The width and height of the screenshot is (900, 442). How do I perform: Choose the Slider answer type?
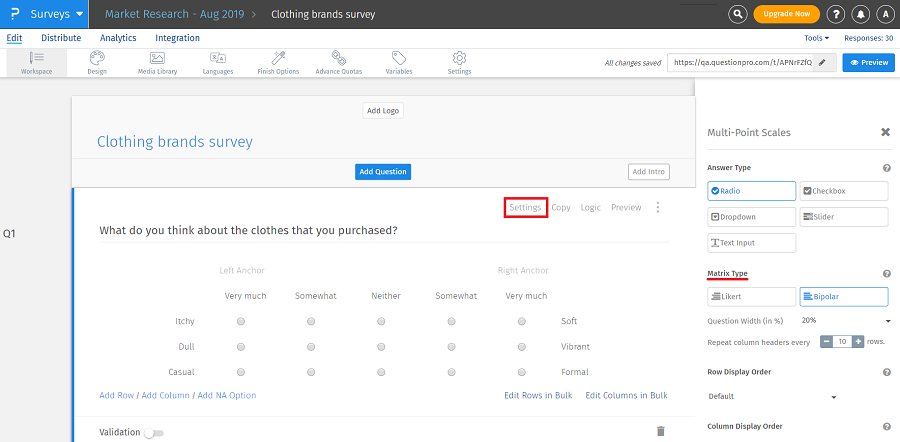[x=843, y=216]
